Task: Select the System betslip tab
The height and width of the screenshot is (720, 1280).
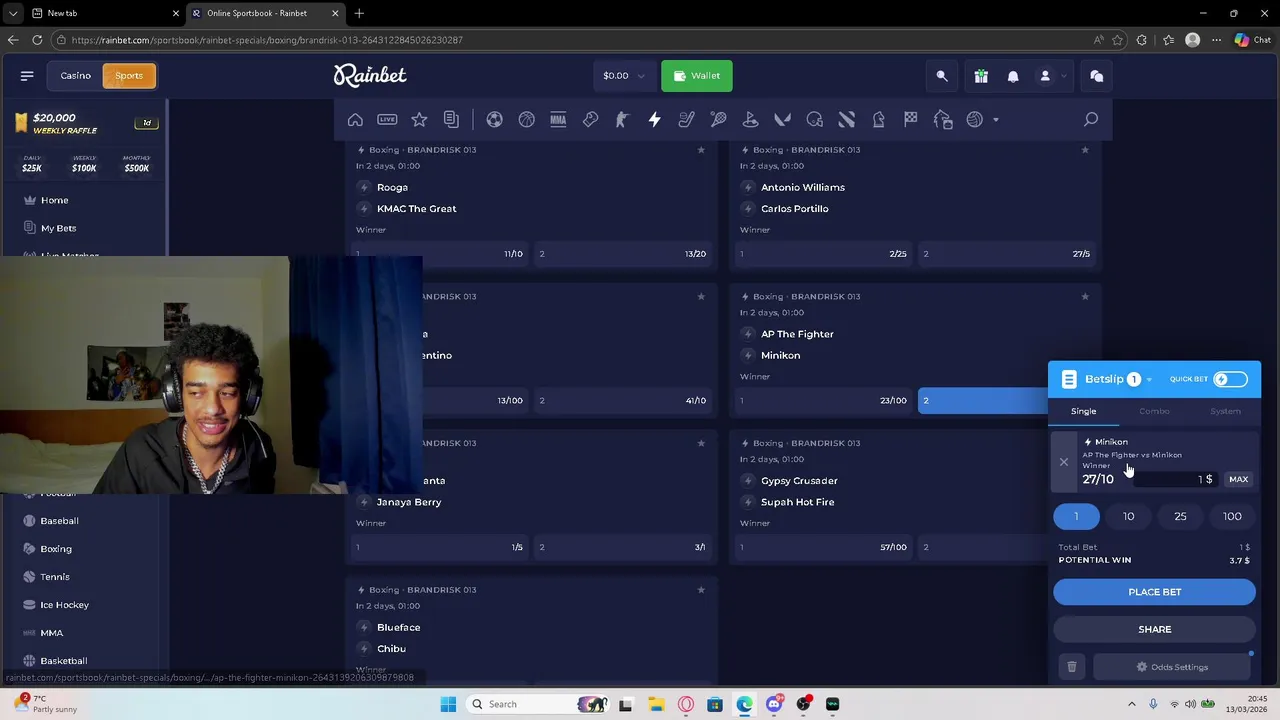Action: 1225,411
